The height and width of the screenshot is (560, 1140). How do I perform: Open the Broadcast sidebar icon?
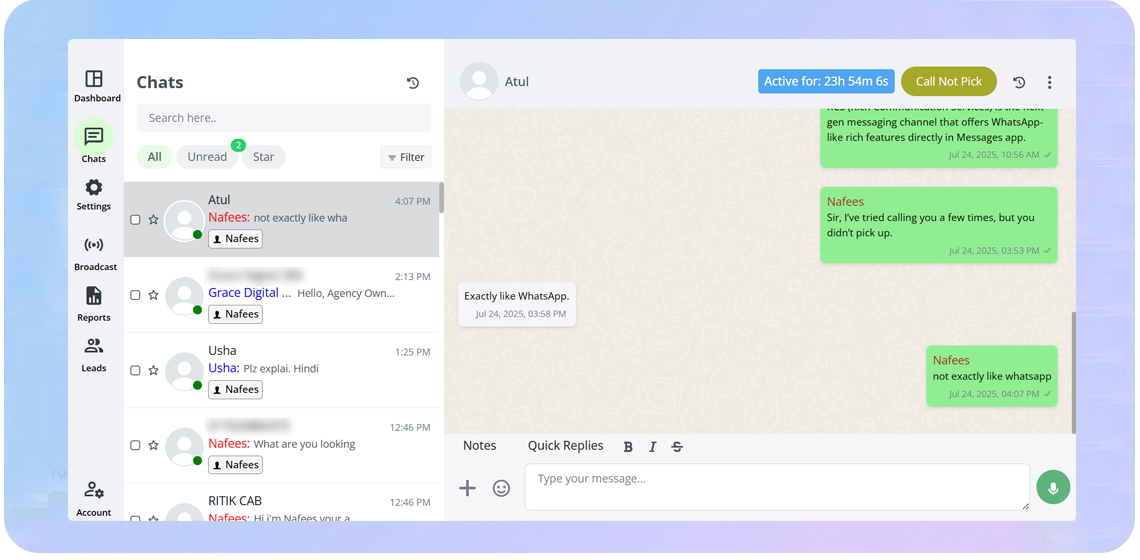94,245
